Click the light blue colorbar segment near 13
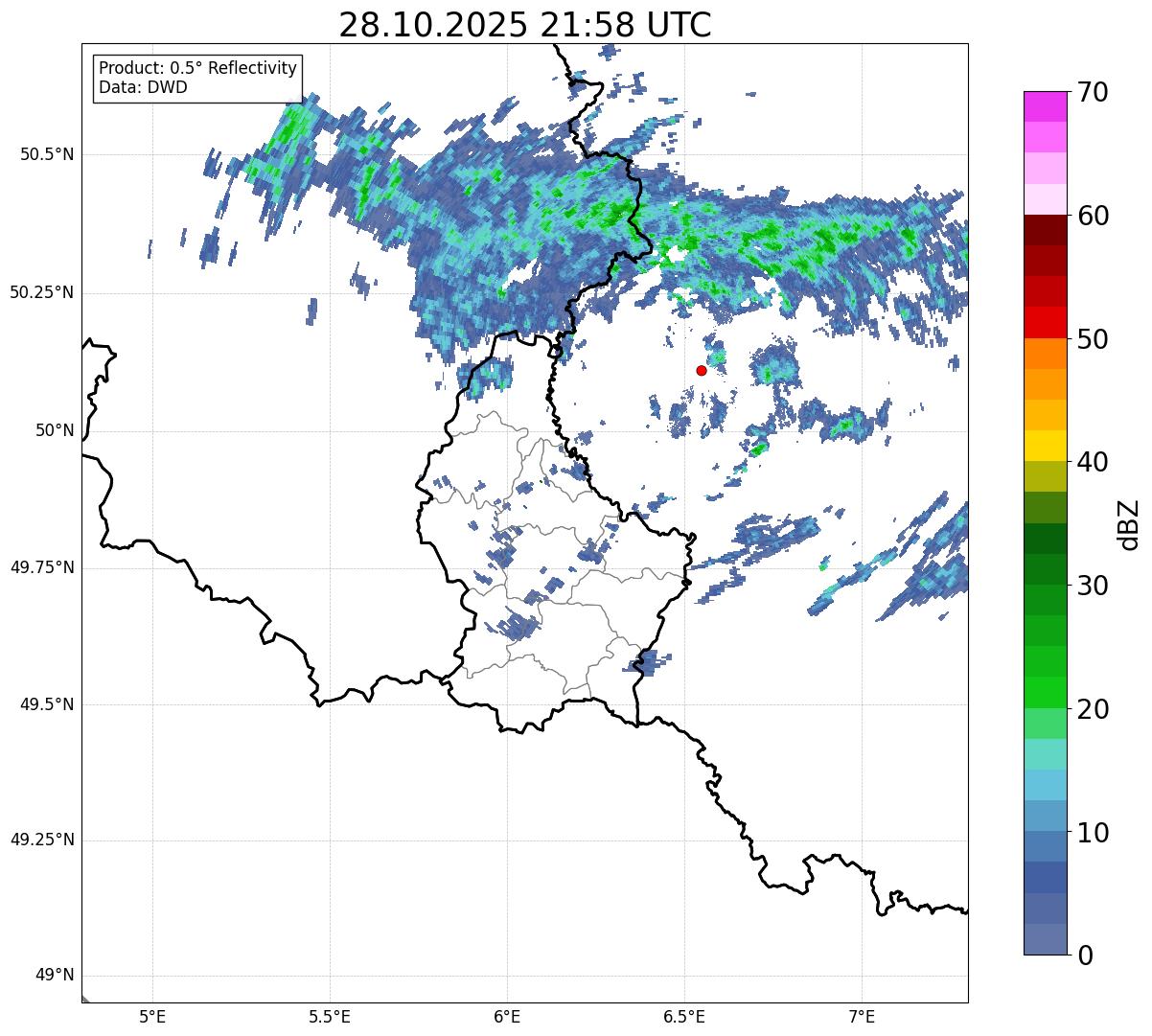This screenshot has height=1036, width=1152. tap(1045, 785)
